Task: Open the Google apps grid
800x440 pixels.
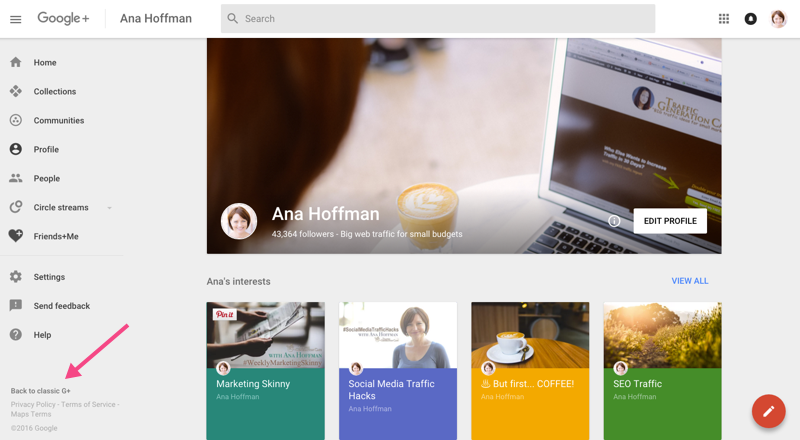Action: tap(723, 19)
